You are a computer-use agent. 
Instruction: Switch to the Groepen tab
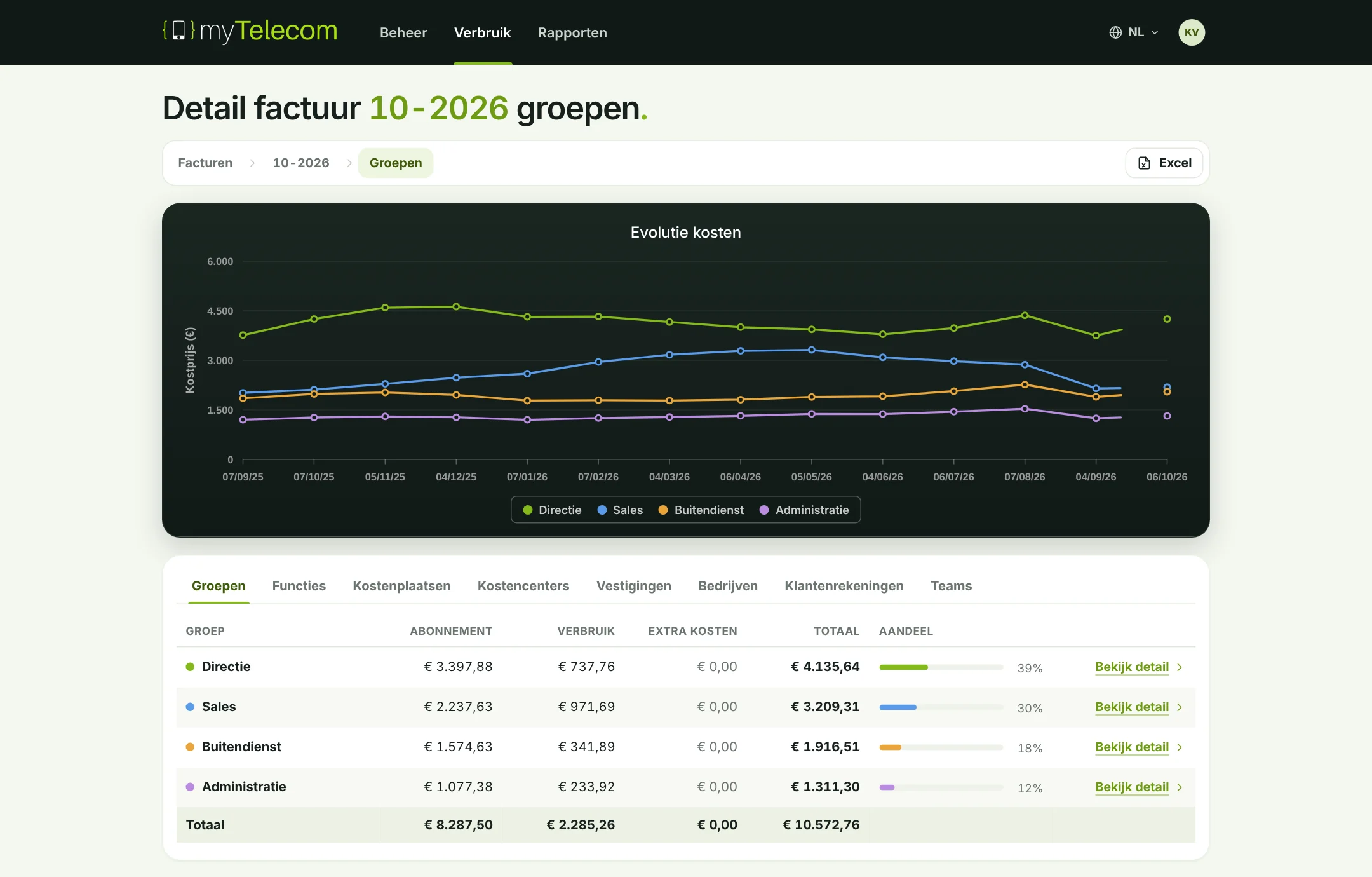pyautogui.click(x=219, y=586)
